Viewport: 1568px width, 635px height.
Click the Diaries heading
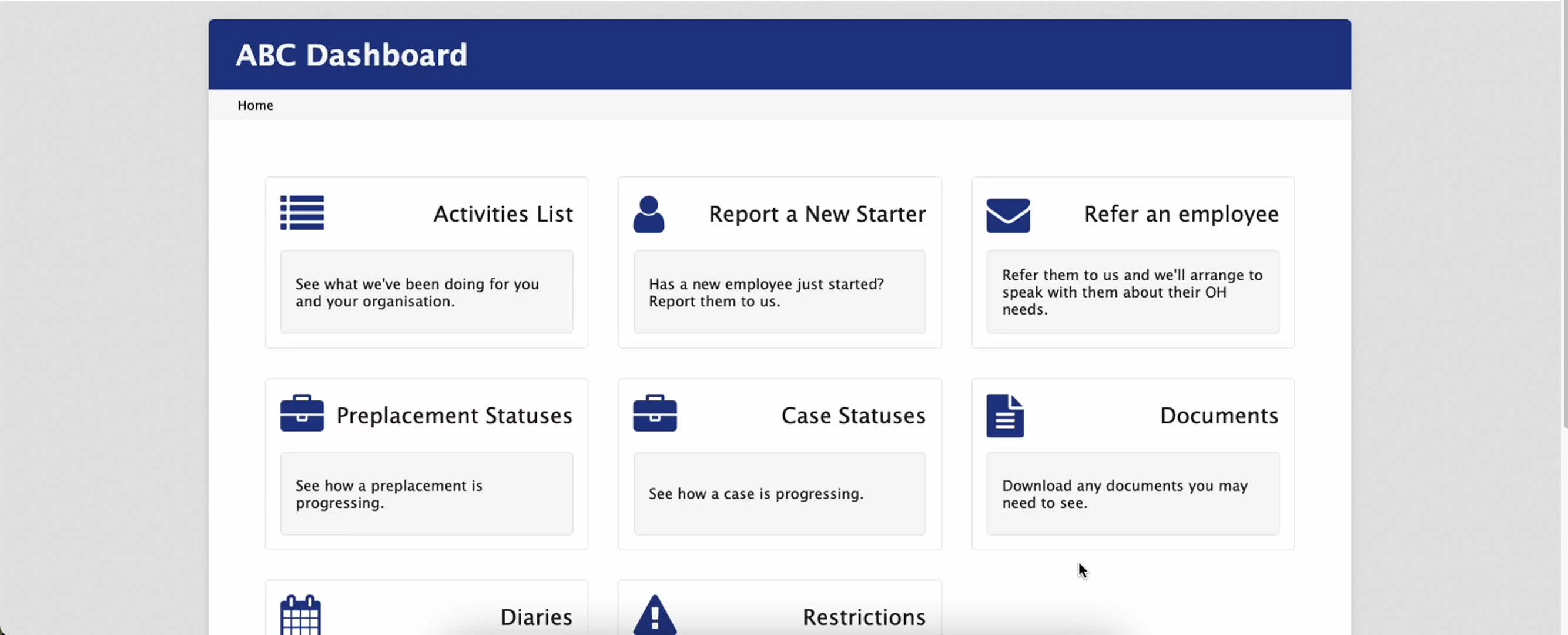click(535, 617)
